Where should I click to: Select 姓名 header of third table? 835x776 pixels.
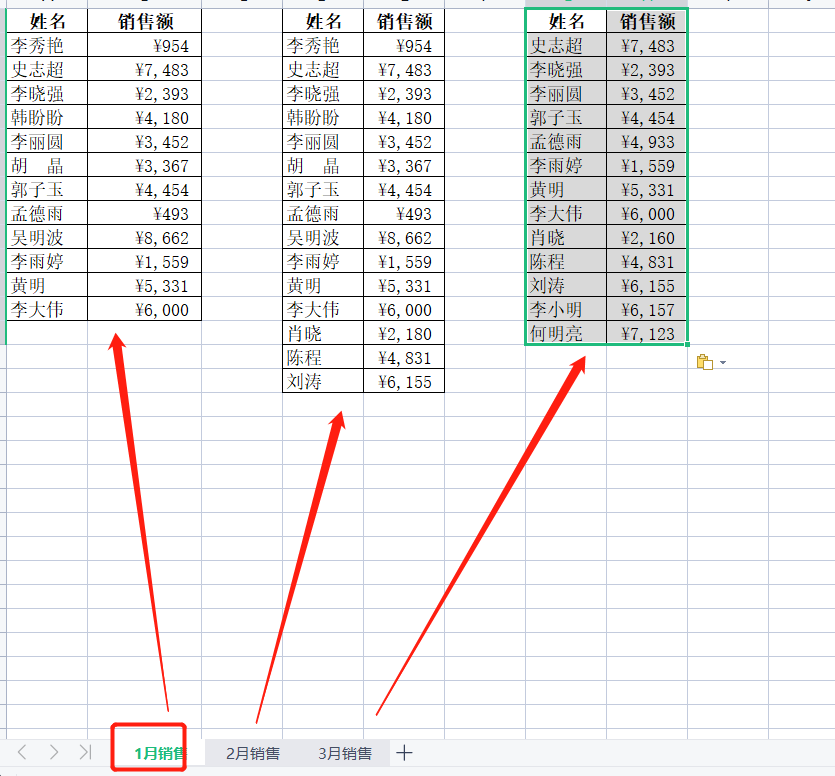[566, 21]
